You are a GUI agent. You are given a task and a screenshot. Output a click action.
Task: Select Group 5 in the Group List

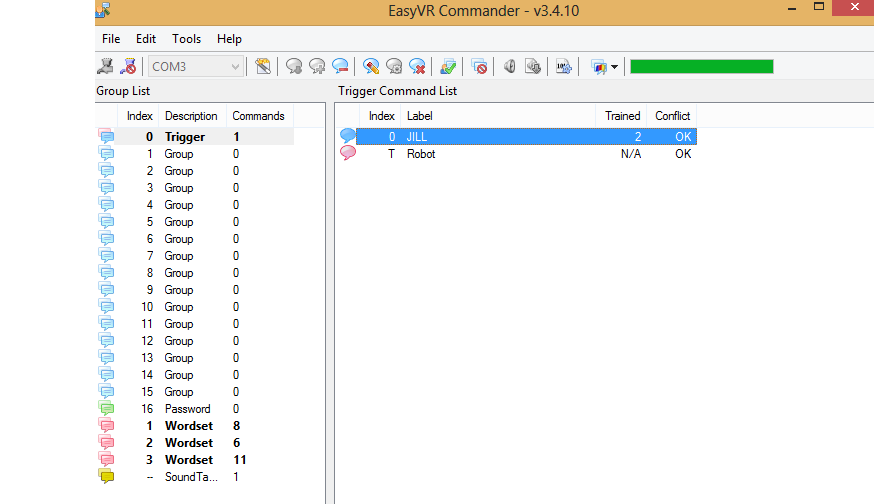click(x=195, y=222)
